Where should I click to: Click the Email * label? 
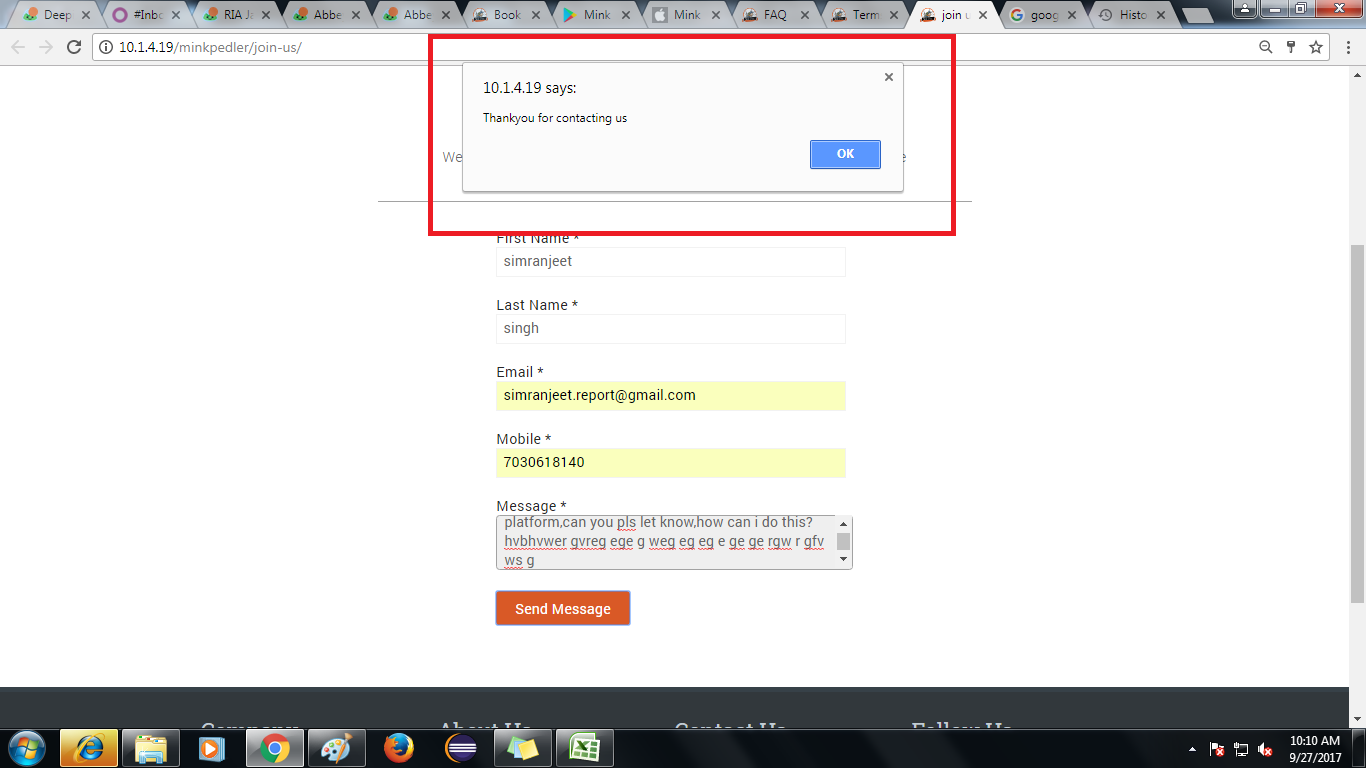pyautogui.click(x=520, y=372)
